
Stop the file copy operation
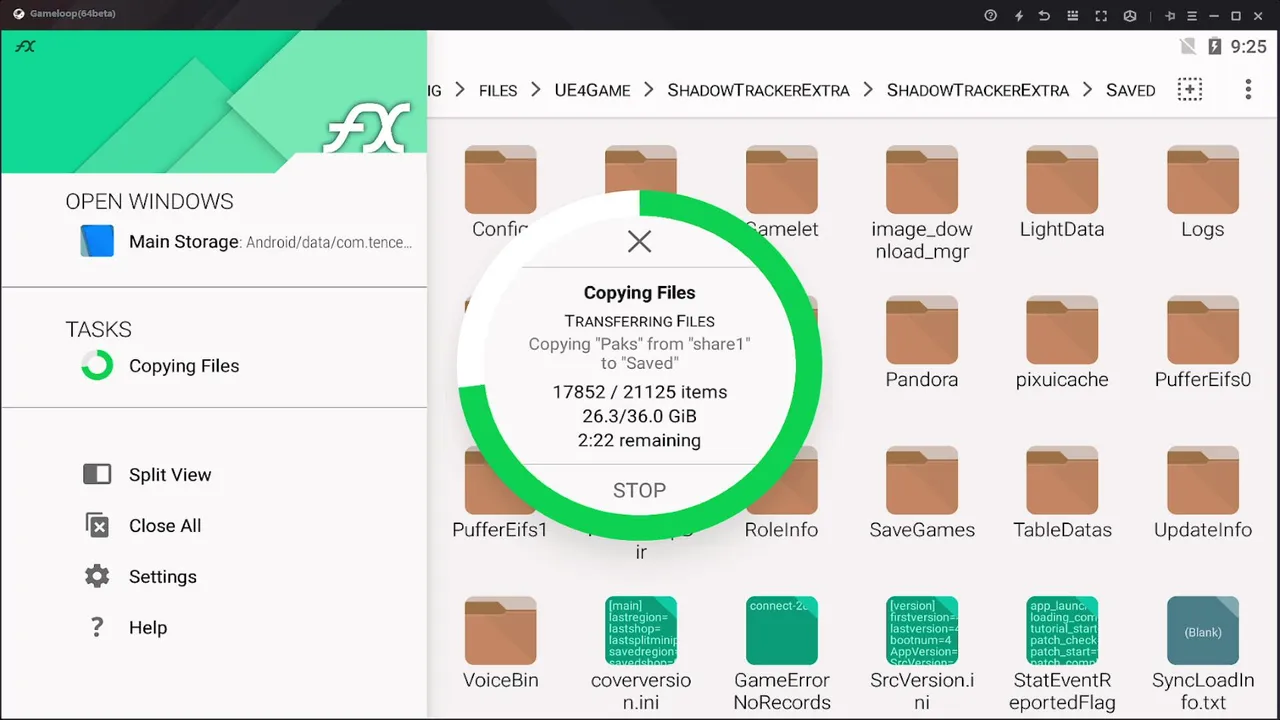point(639,490)
